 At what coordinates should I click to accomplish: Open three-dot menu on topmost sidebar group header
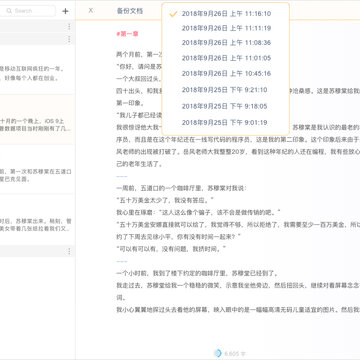point(69,27)
